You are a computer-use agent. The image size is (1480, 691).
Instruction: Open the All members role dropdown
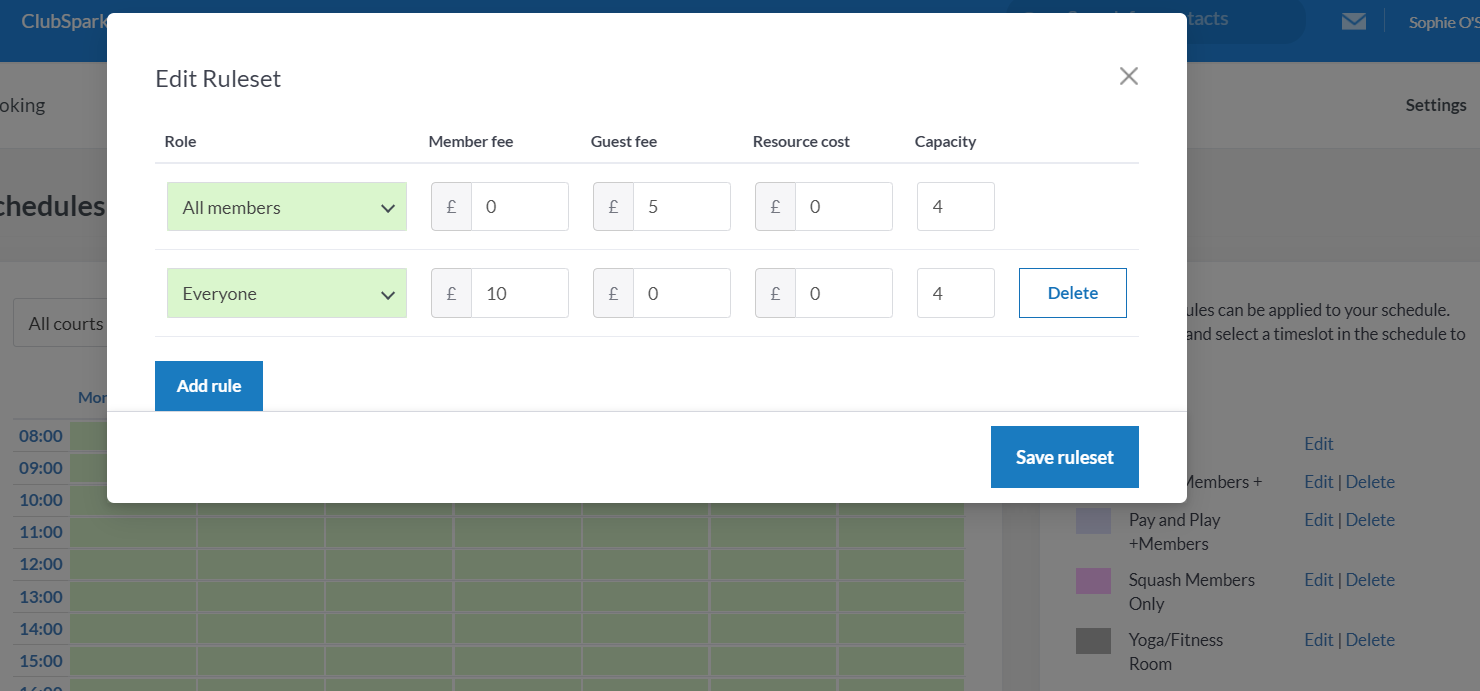tap(286, 207)
